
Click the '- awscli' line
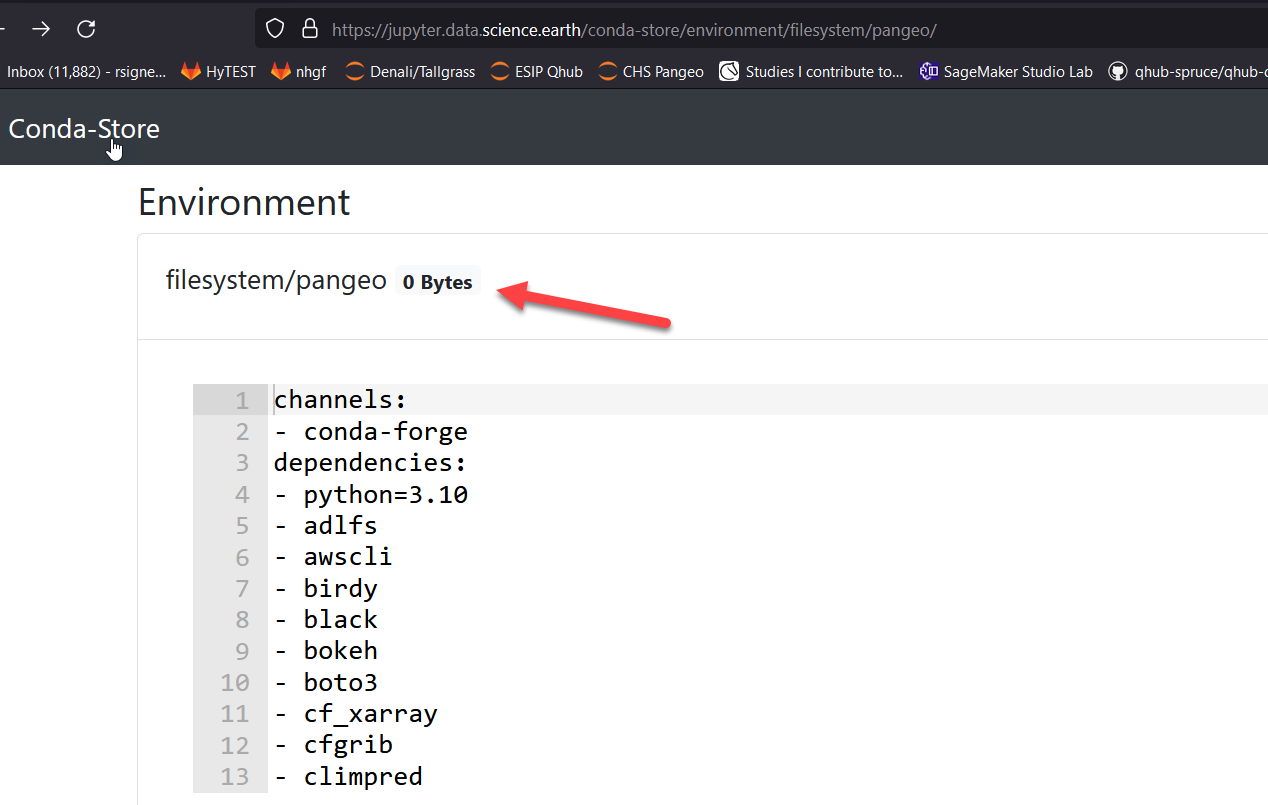tap(333, 556)
